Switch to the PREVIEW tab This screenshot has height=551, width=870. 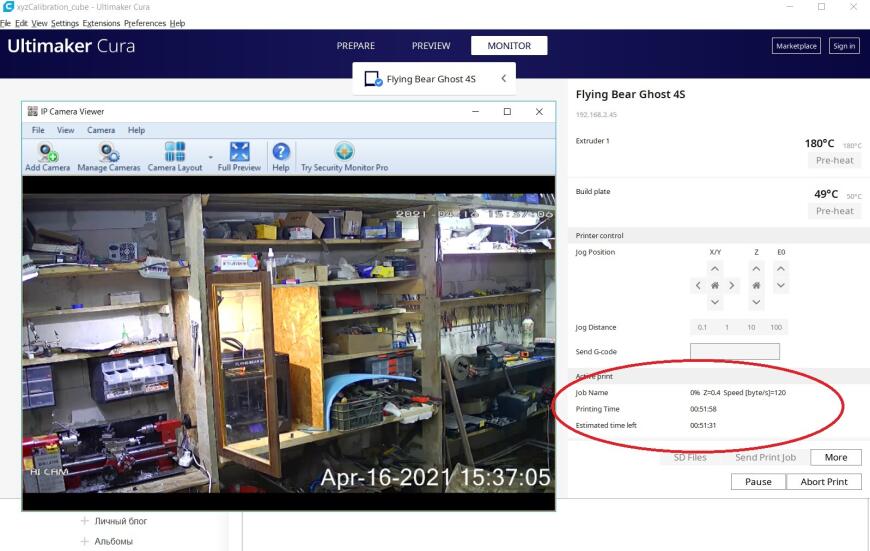[x=431, y=46]
